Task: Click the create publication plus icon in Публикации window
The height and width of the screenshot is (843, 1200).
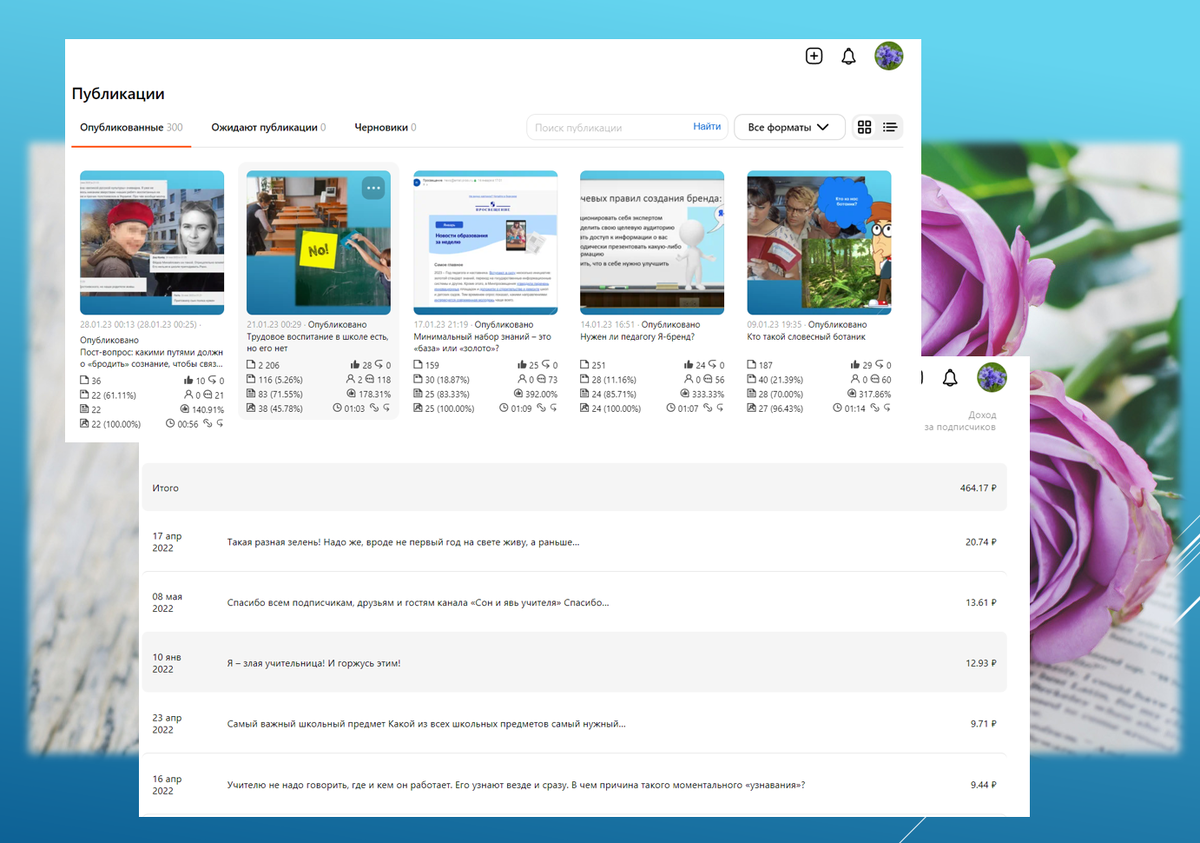Action: [x=814, y=56]
